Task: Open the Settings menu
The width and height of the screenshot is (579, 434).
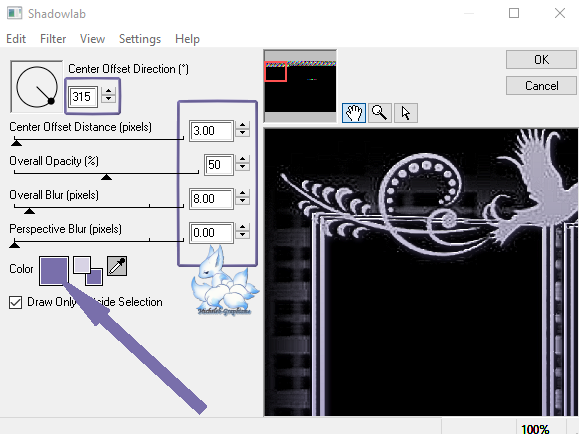Action: [x=140, y=39]
